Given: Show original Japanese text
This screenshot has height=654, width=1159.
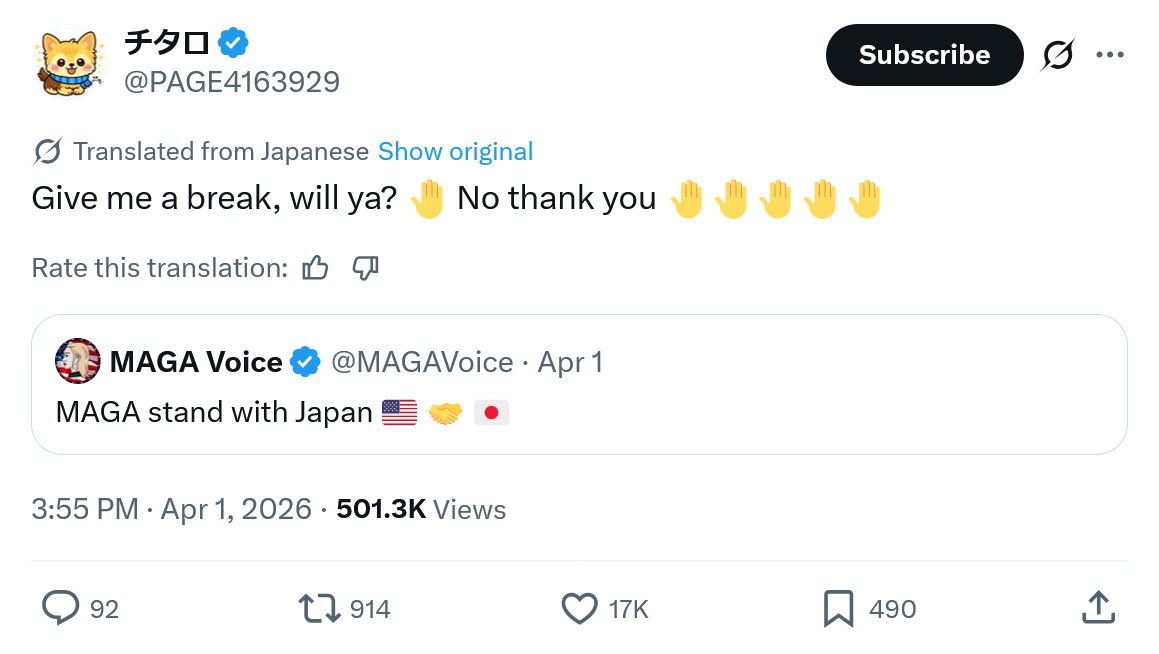Looking at the screenshot, I should (x=455, y=151).
